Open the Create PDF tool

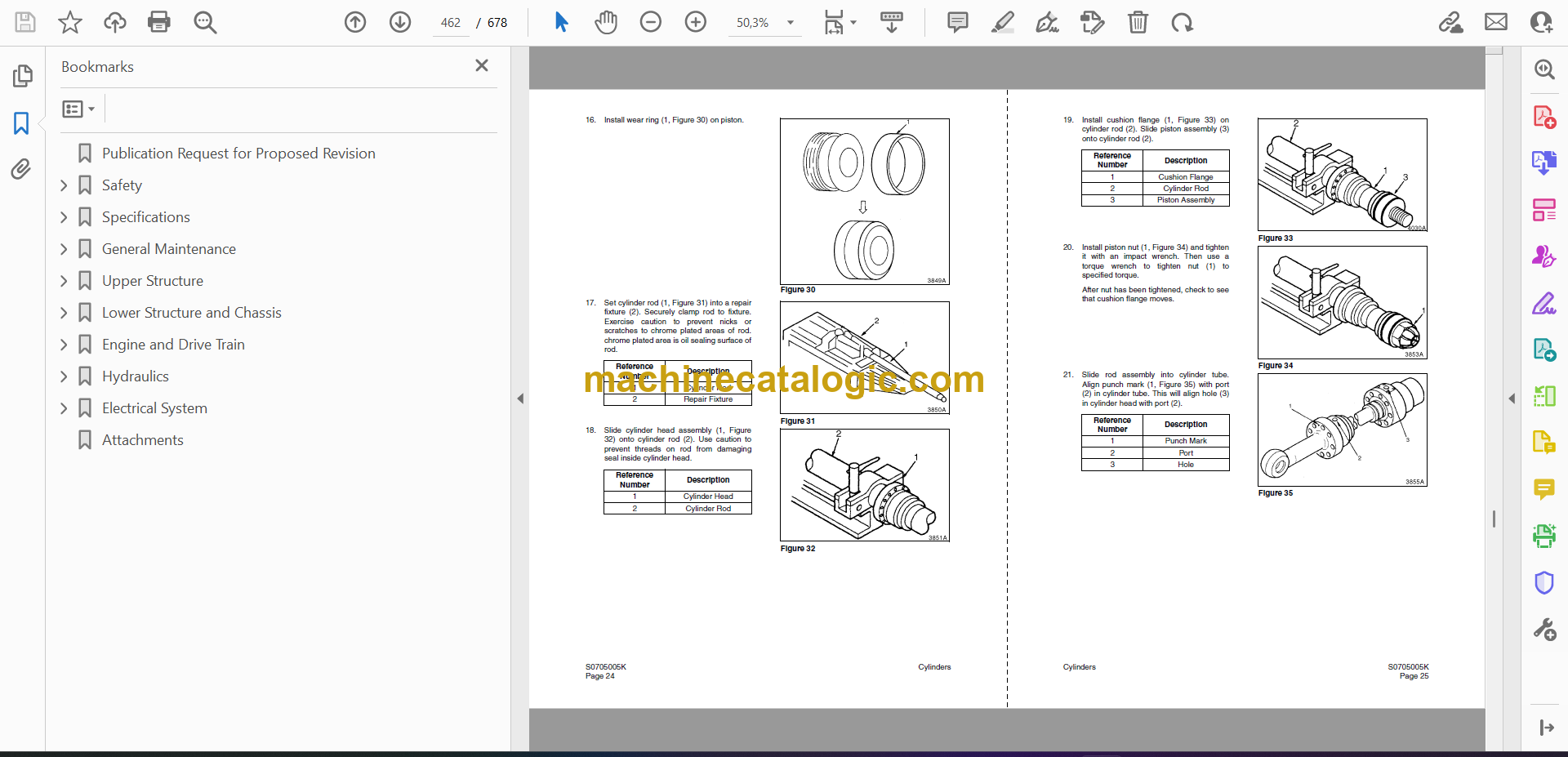pyautogui.click(x=1544, y=117)
